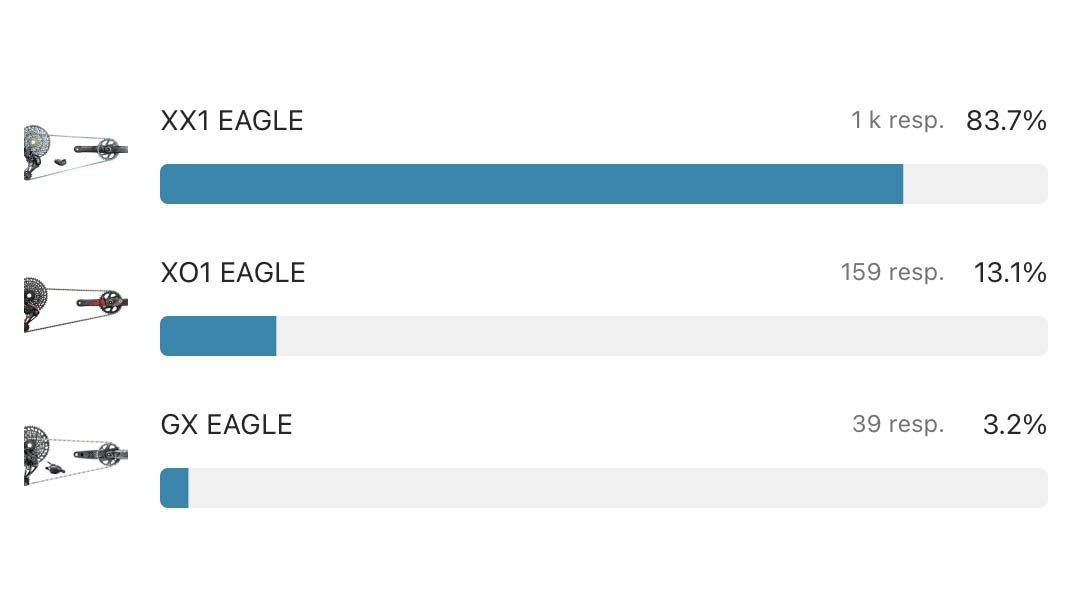Click the gray unfilled part of XX1 bar
The width and height of the screenshot is (1080, 608).
pos(975,184)
